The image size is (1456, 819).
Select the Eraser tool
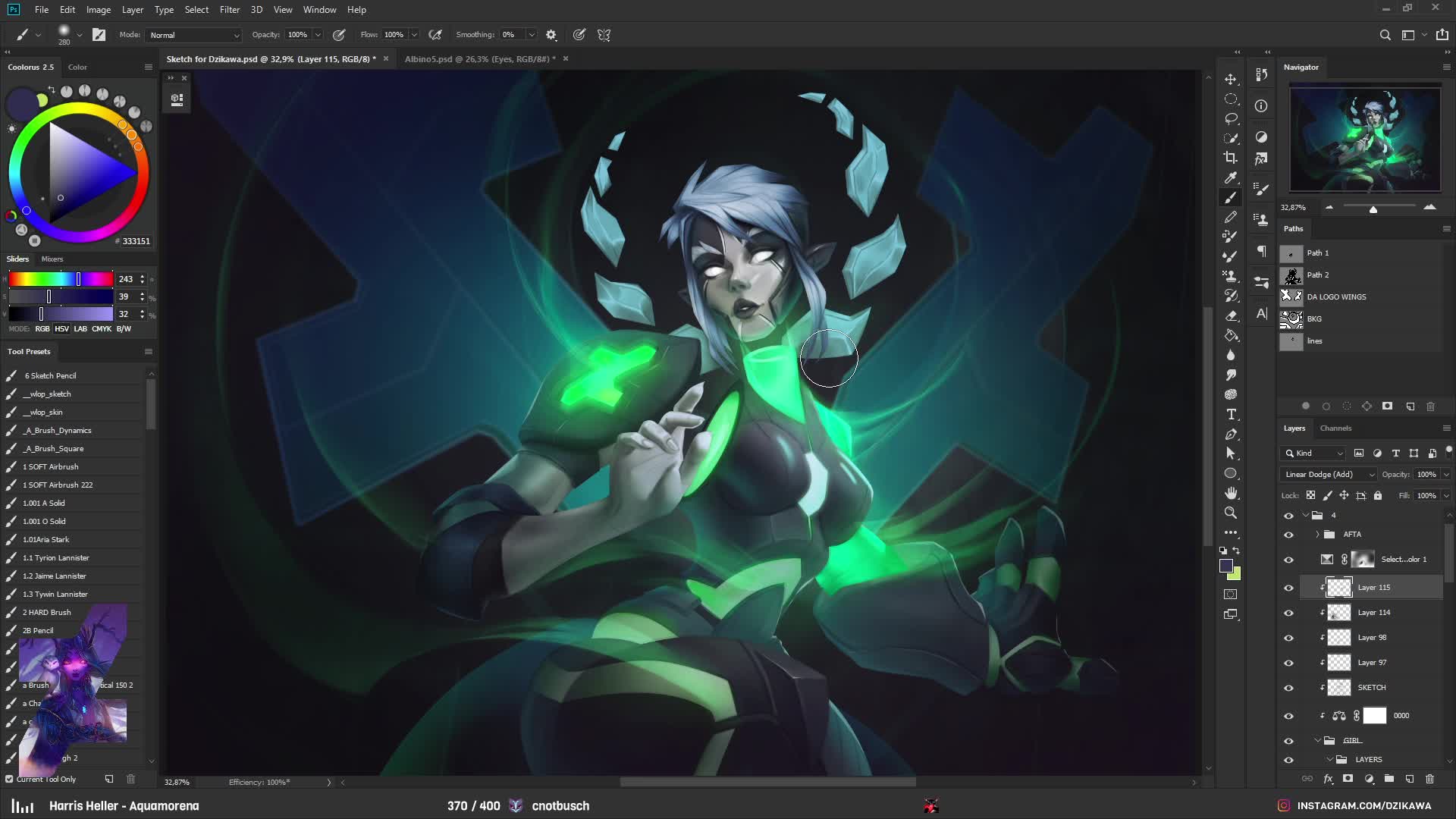tap(1231, 315)
